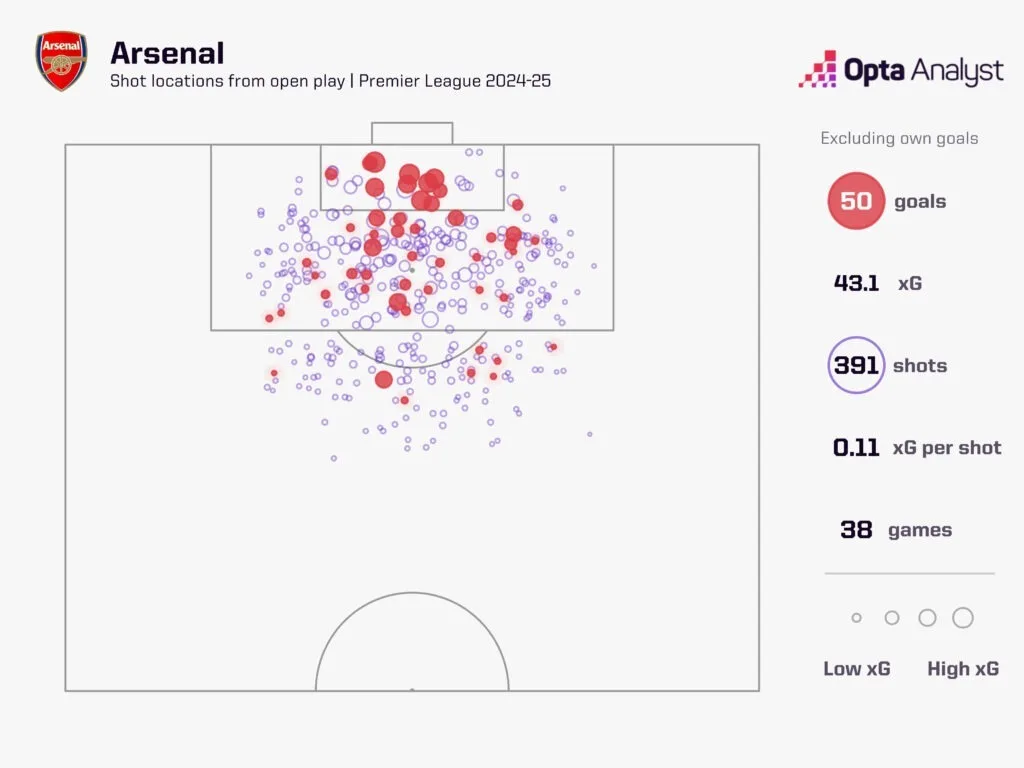Viewport: 1024px width, 768px height.
Task: Click the shot locations subtitle text
Action: click(330, 81)
